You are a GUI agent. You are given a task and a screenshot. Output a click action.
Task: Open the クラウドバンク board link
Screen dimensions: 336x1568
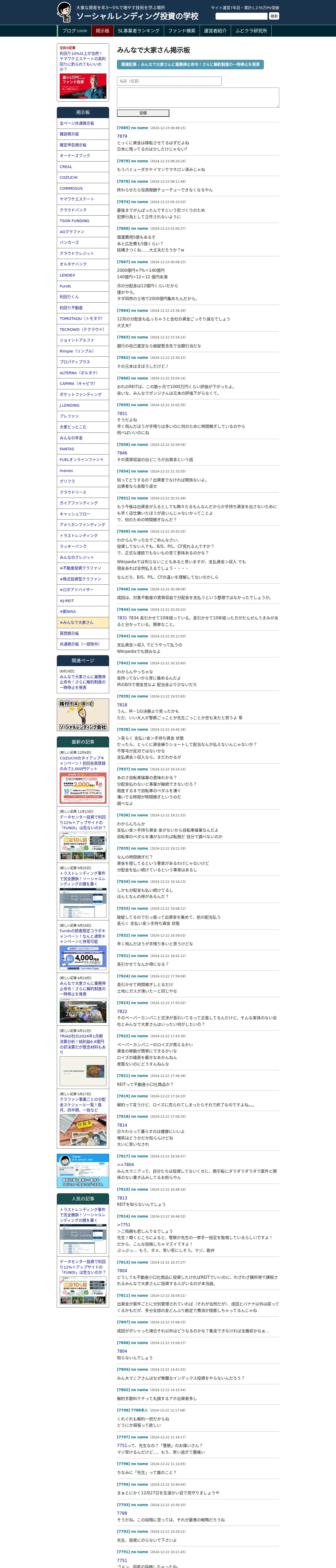[x=83, y=210]
